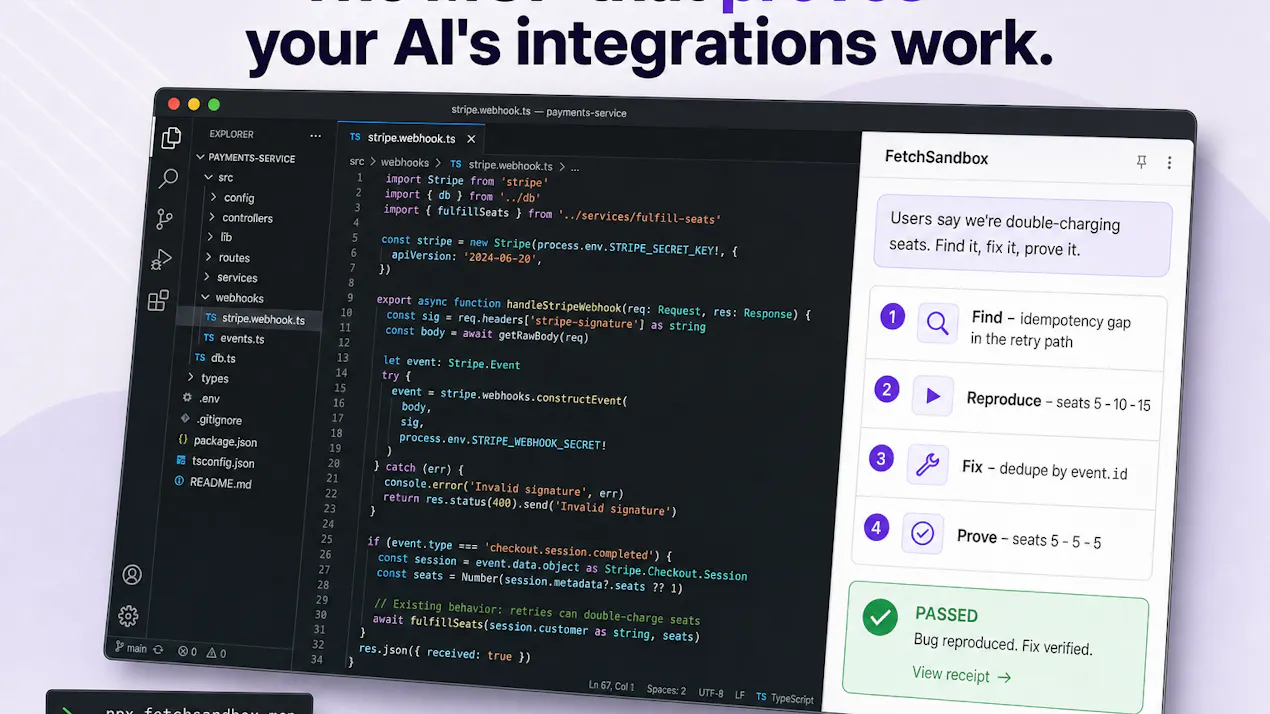Screen dimensions: 1270x714
Task: Close the stripe.webhook.ts editor tab
Action: pos(471,139)
